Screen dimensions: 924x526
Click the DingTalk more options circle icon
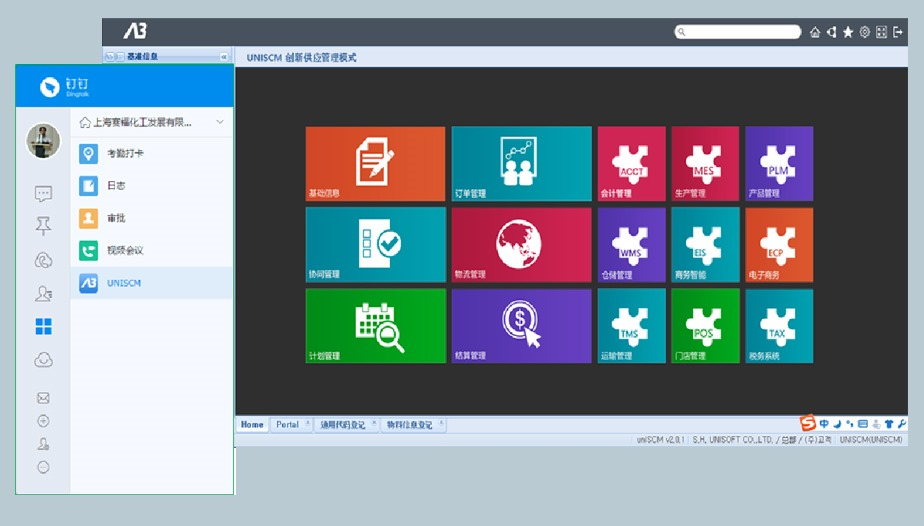(43, 467)
